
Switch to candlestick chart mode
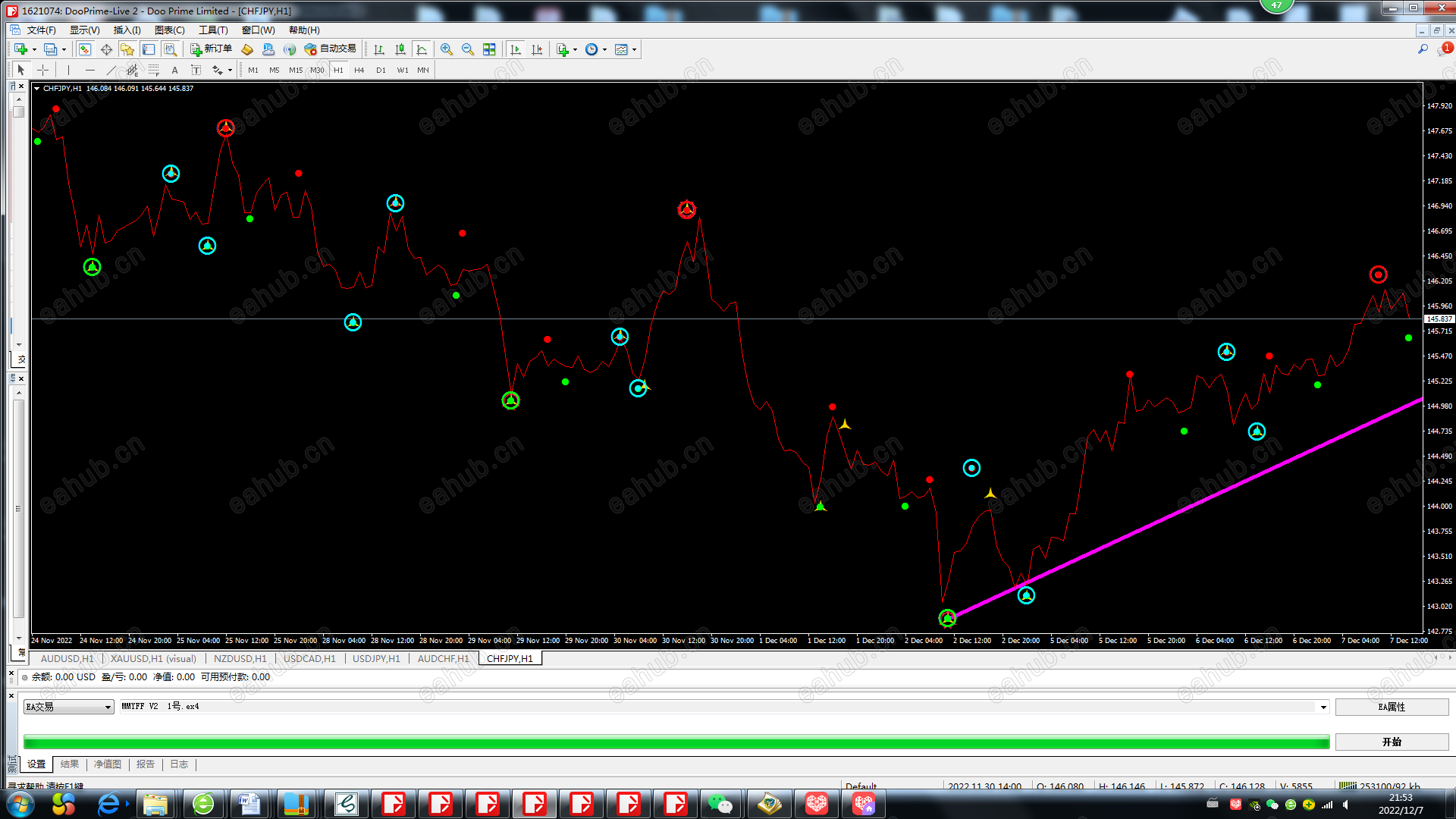tap(400, 49)
